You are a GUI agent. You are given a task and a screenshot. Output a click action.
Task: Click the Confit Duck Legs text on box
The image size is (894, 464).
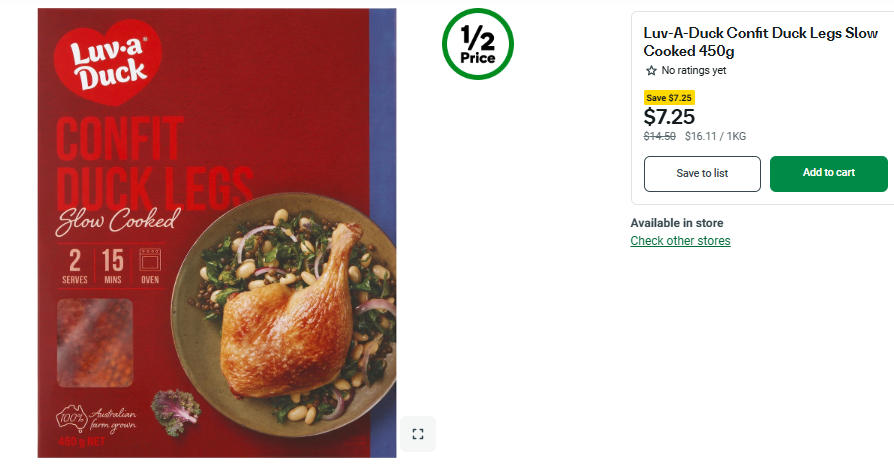click(154, 163)
